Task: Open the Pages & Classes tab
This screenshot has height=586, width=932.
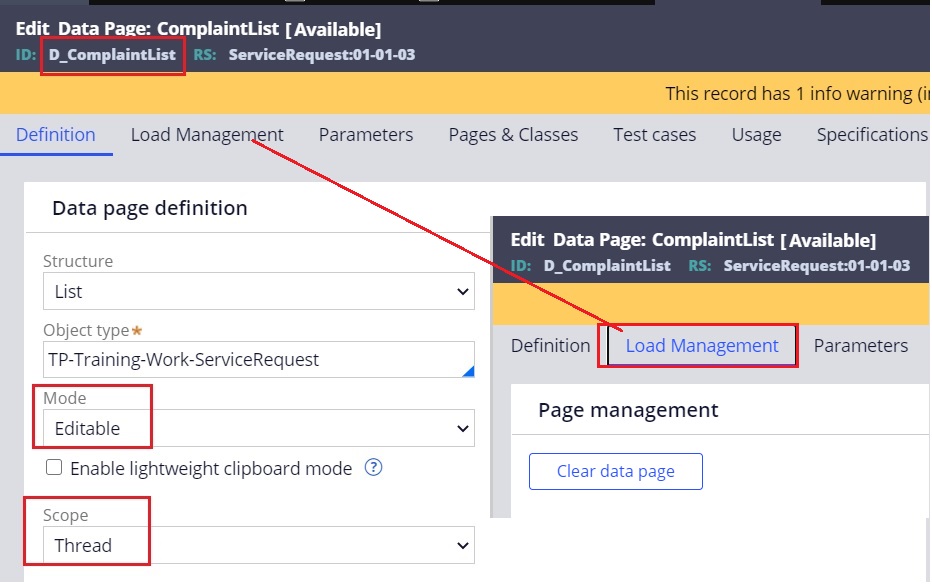Action: pos(513,134)
